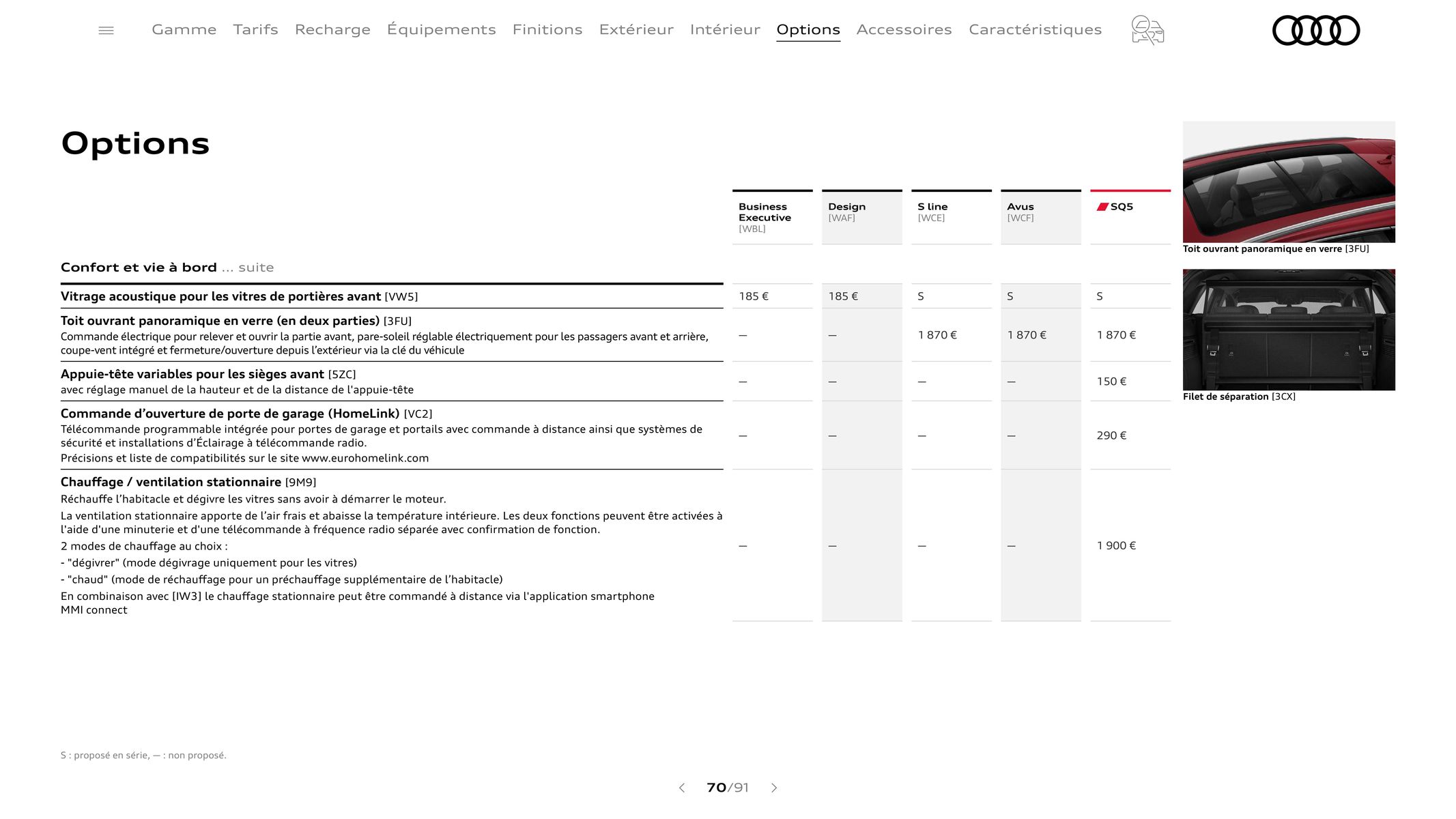Click the Options page heading
Image resolution: width=1456 pixels, height=819 pixels.
[135, 144]
